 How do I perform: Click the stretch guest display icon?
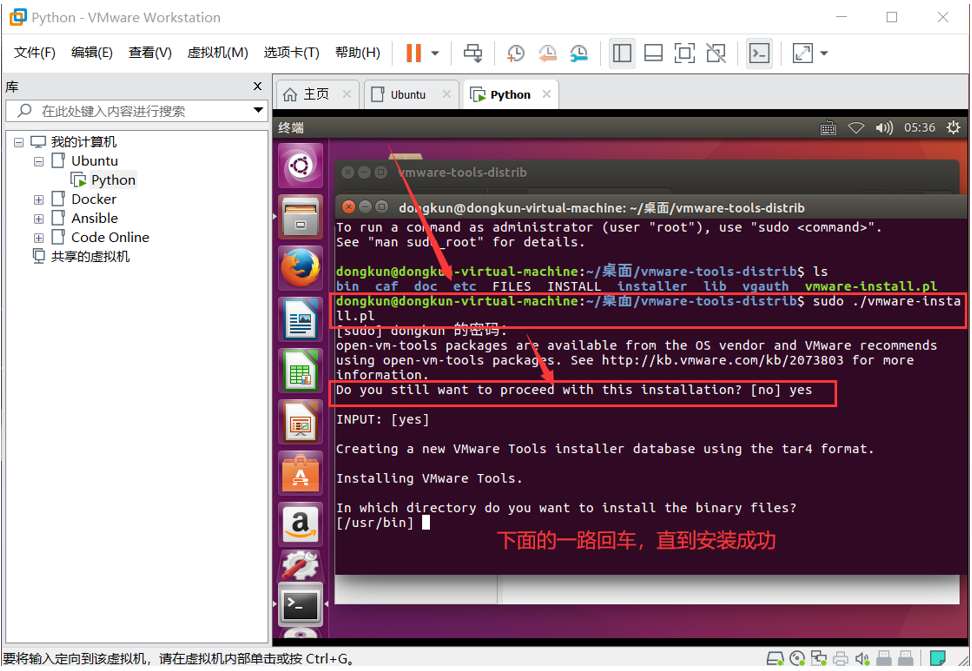pos(803,53)
